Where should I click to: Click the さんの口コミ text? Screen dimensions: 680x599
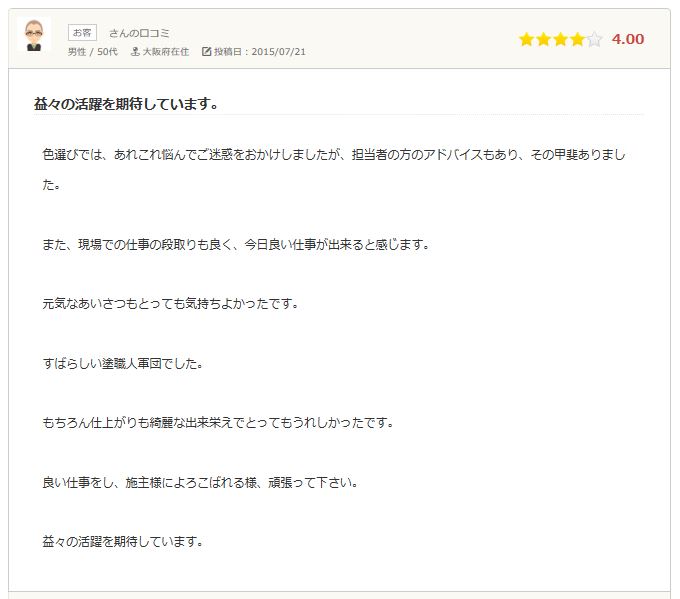coord(139,33)
